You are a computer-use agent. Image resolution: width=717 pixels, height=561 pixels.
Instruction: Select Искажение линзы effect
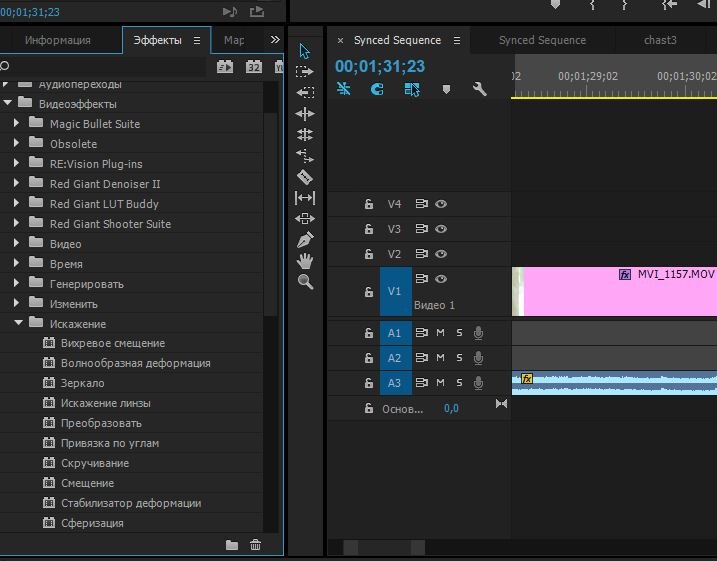[106, 403]
